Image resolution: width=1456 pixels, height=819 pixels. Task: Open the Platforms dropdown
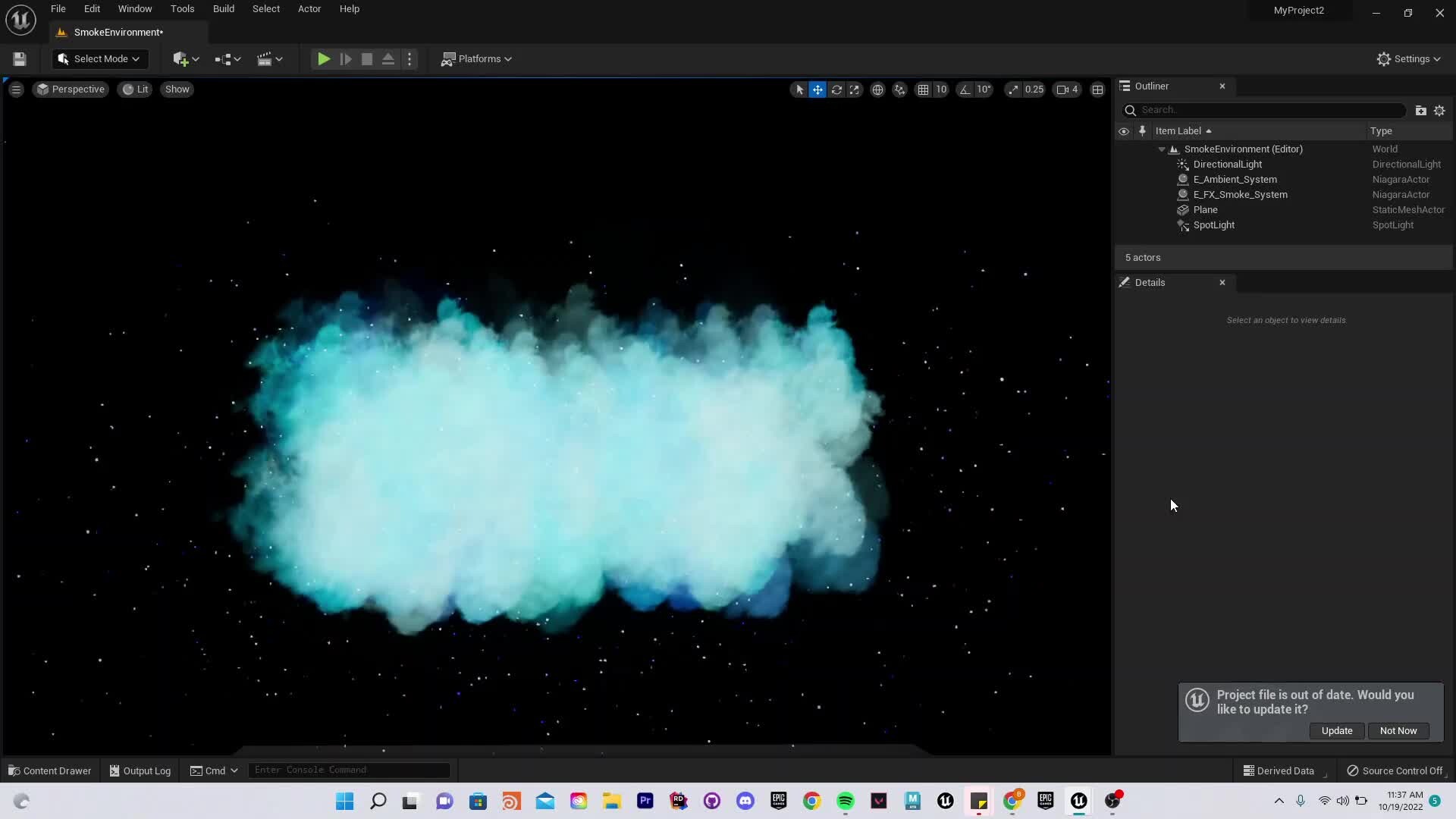click(477, 58)
